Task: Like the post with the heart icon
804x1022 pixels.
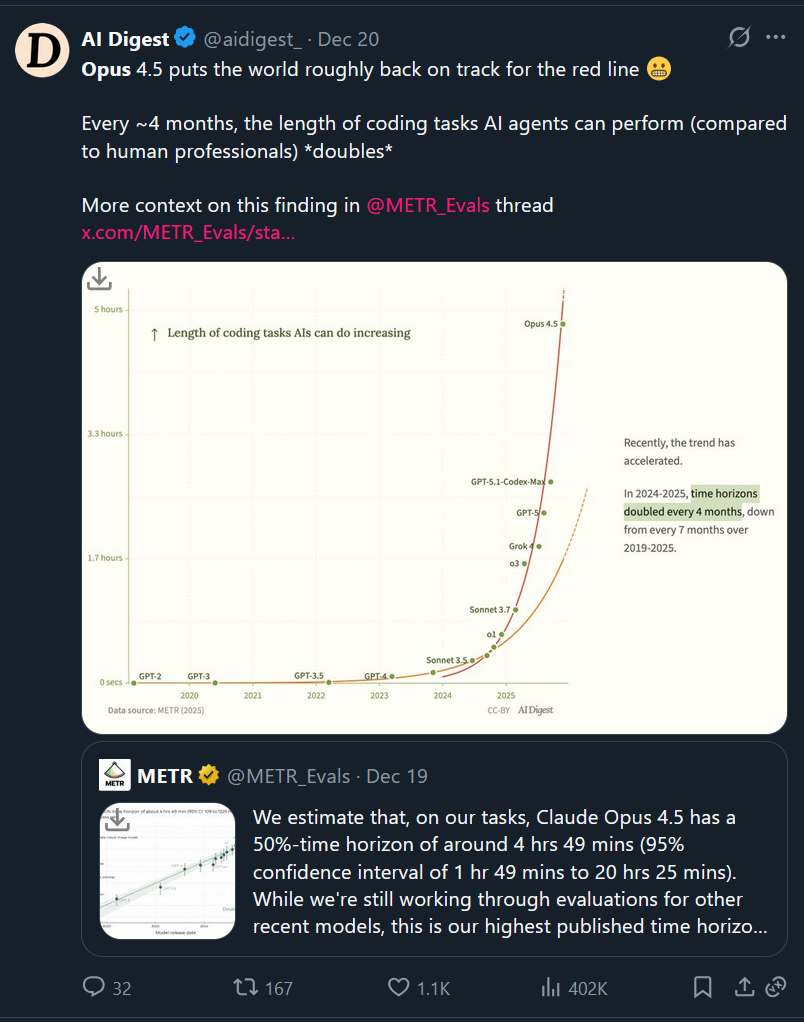Action: tap(400, 987)
